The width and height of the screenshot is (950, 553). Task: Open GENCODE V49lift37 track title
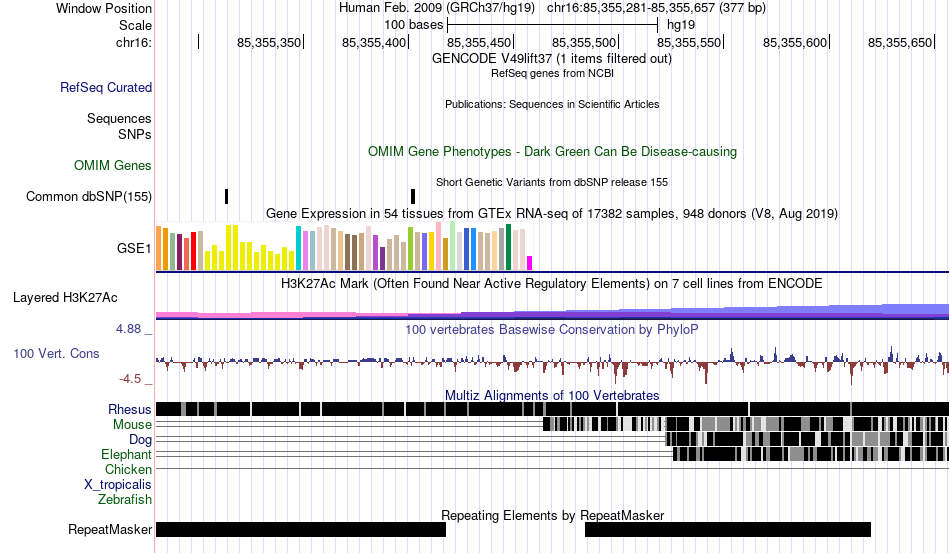coord(552,59)
